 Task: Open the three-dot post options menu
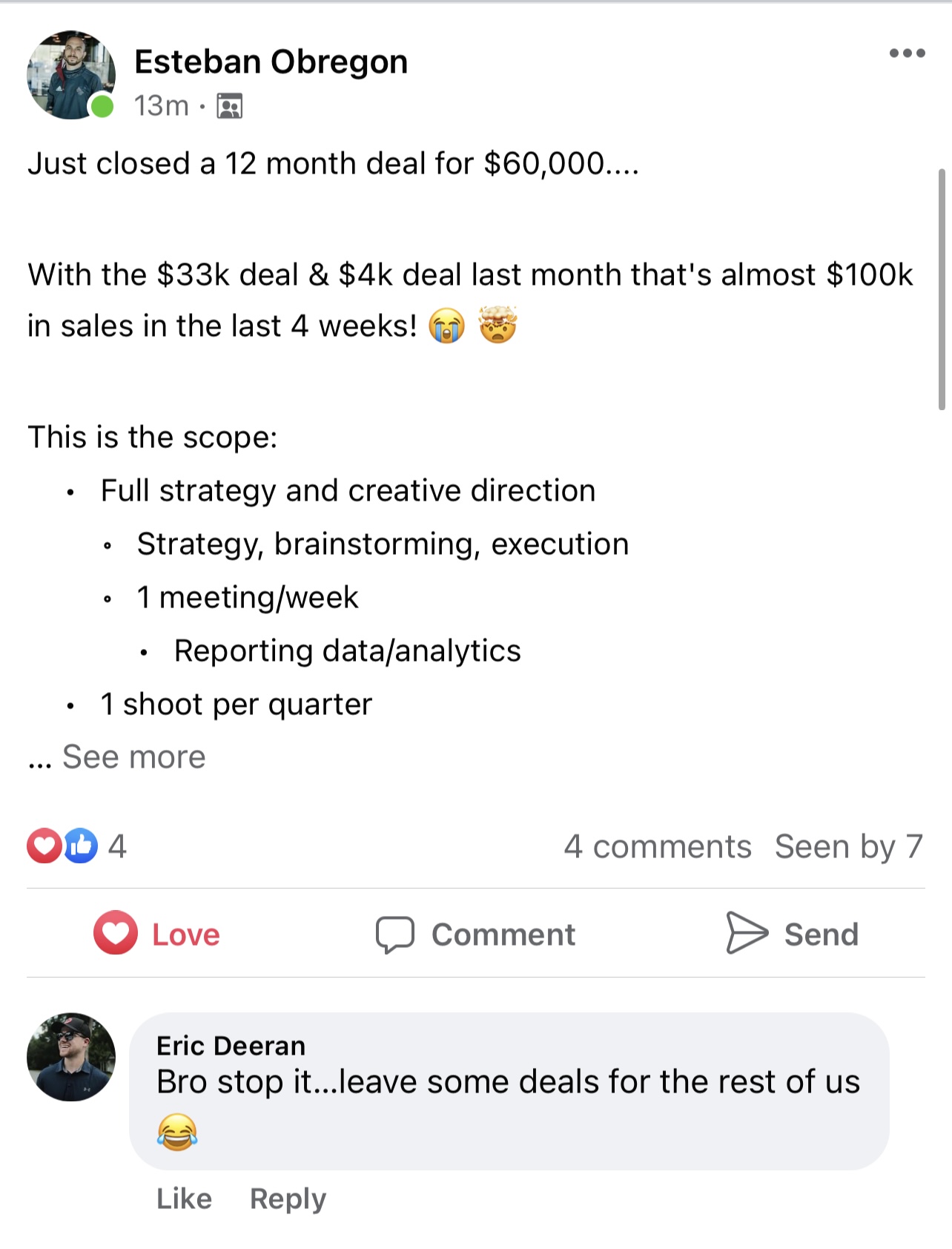[x=907, y=53]
